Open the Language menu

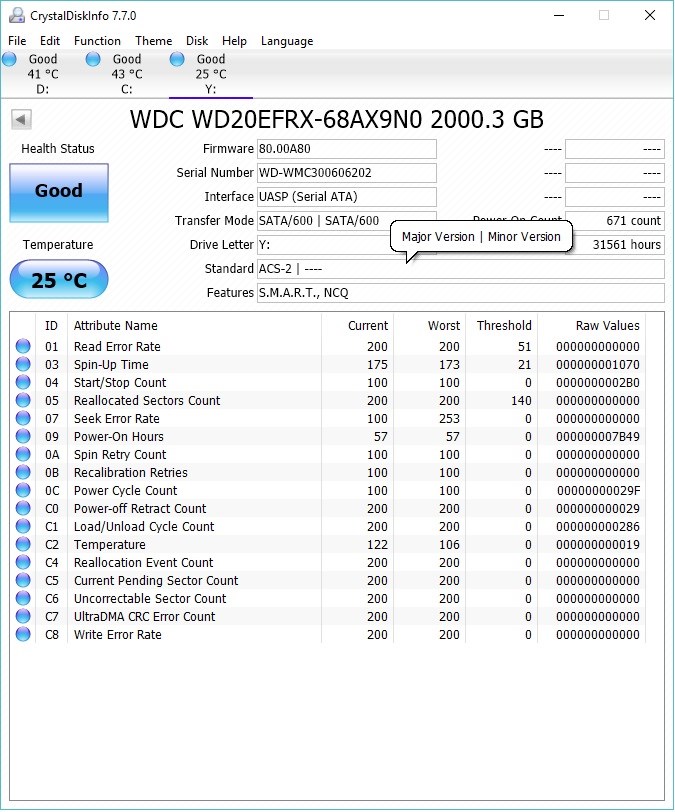pyautogui.click(x=287, y=41)
